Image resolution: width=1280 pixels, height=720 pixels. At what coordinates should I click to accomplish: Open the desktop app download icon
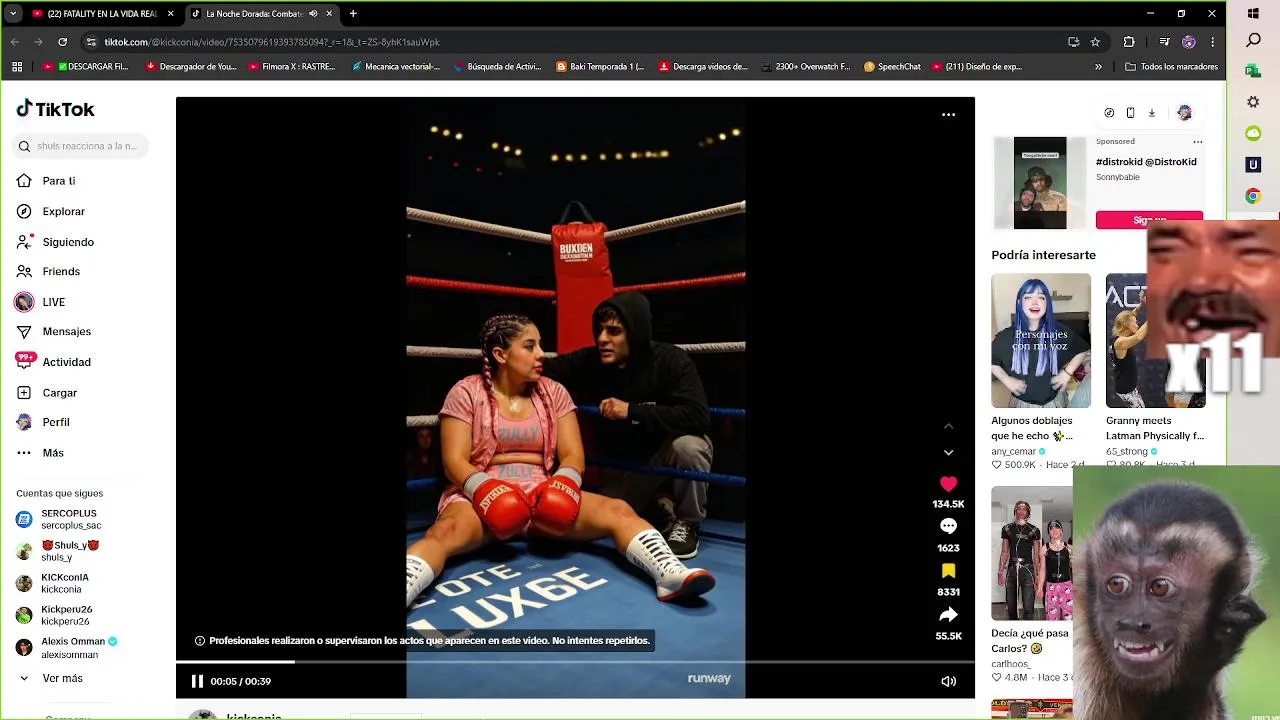point(1151,113)
